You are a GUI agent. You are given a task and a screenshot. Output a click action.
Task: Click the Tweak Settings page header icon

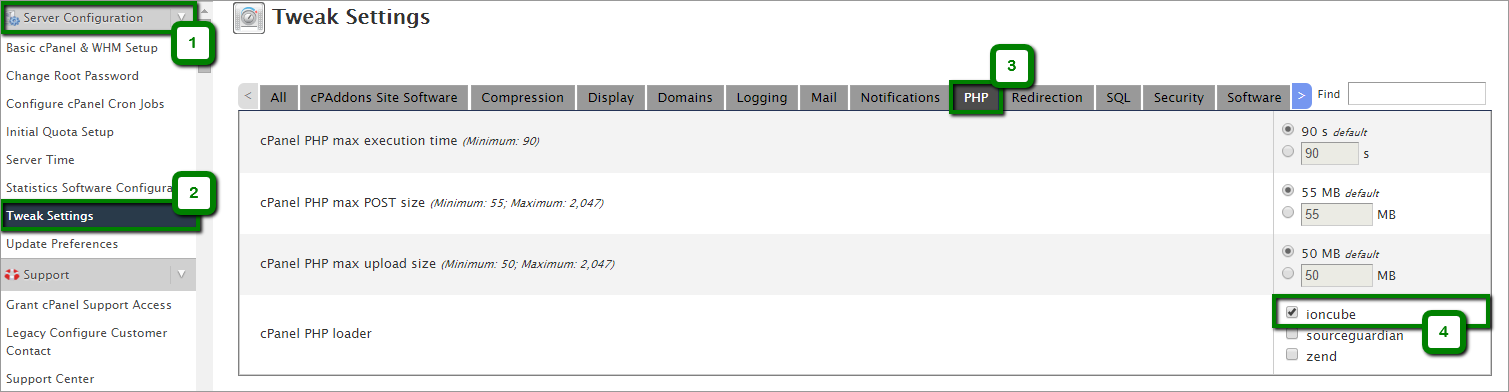(248, 18)
